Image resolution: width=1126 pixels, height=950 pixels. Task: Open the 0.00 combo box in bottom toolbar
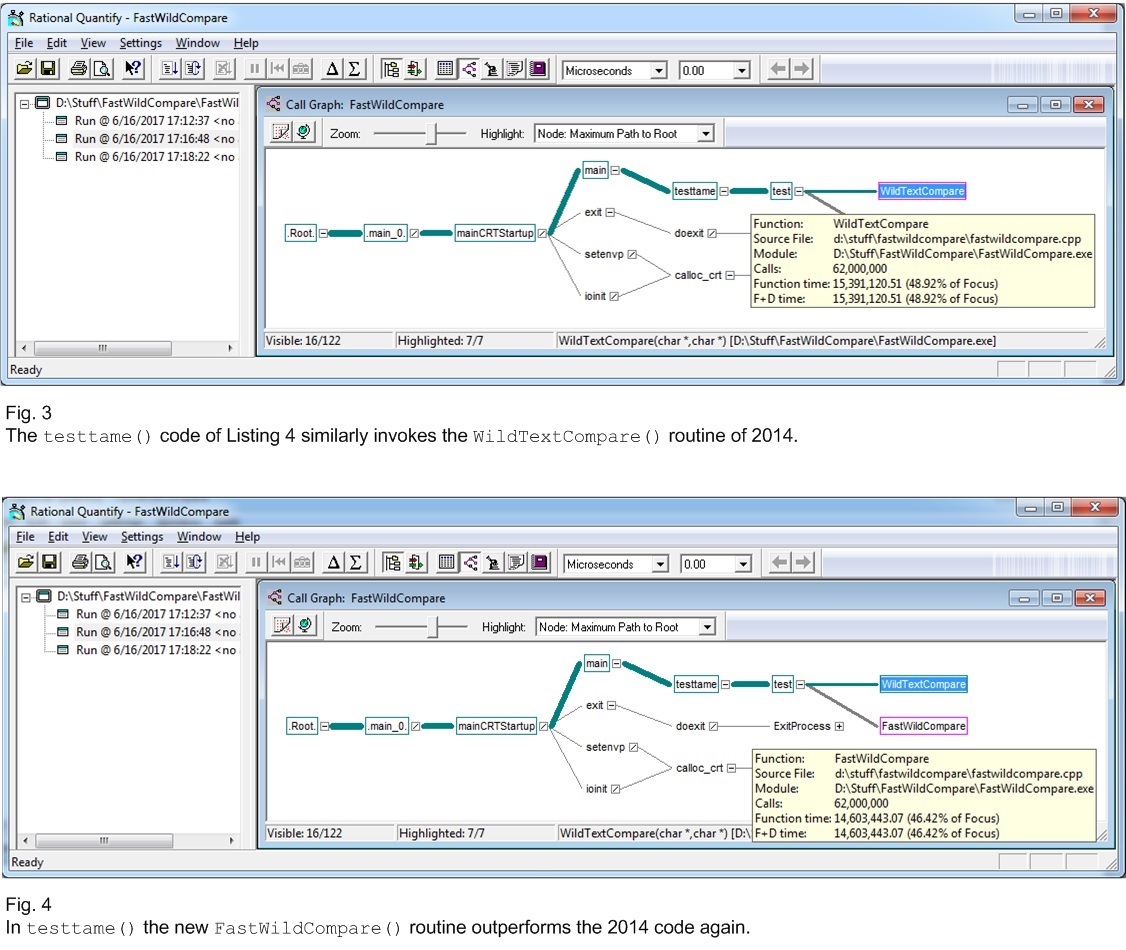742,565
